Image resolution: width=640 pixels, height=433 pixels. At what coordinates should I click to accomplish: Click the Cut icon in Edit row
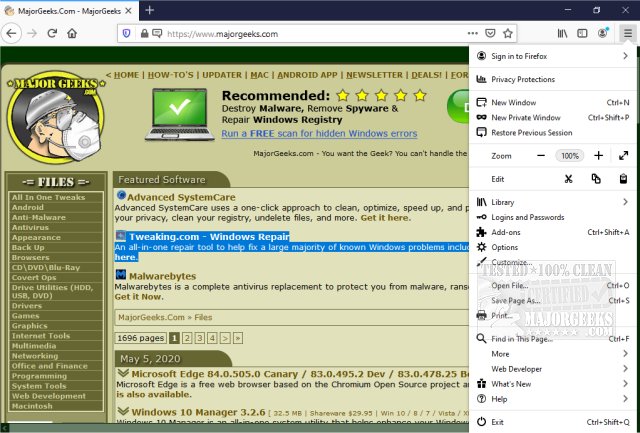(568, 179)
